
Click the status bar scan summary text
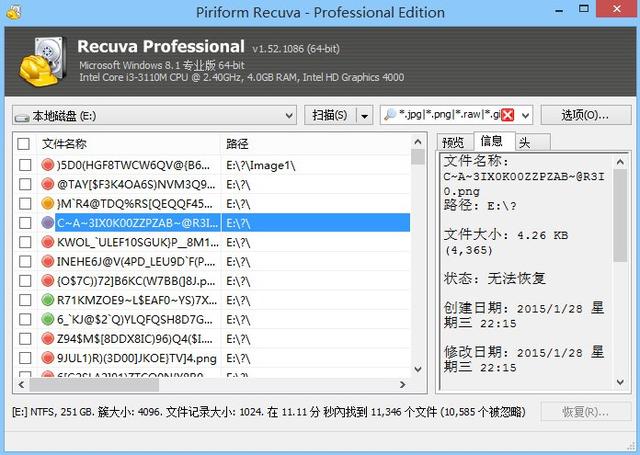click(x=269, y=412)
